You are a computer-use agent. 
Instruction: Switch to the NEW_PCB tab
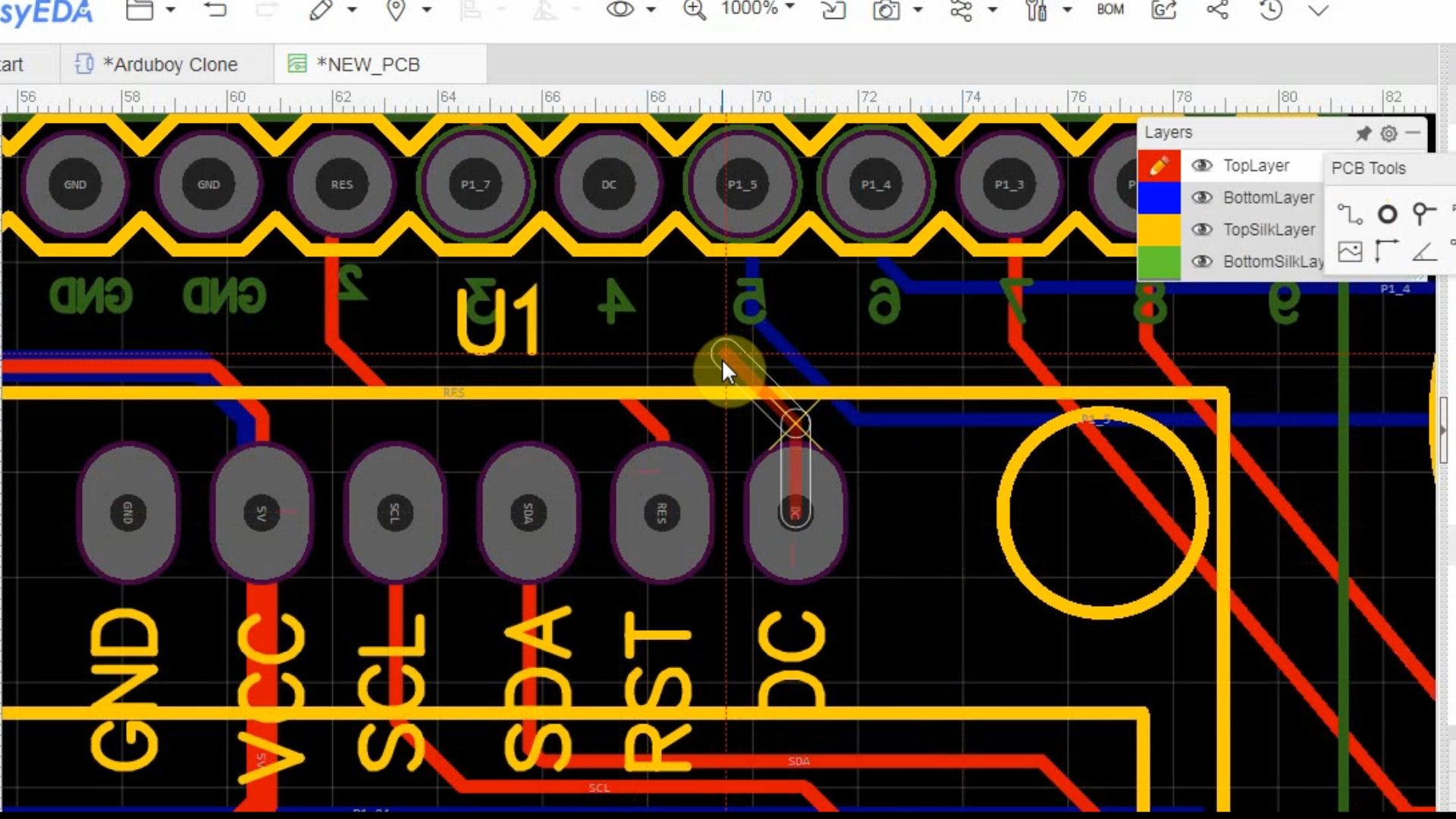point(368,64)
